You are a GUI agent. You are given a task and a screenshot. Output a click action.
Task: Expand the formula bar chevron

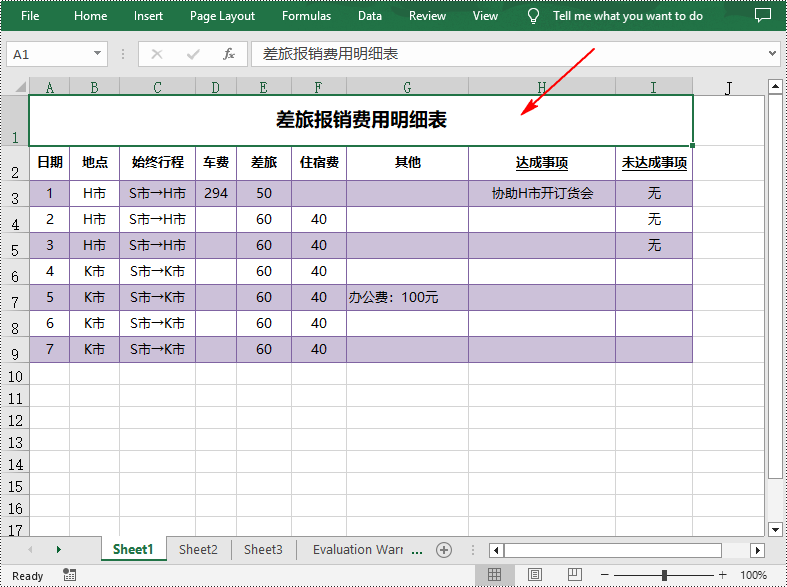(772, 53)
